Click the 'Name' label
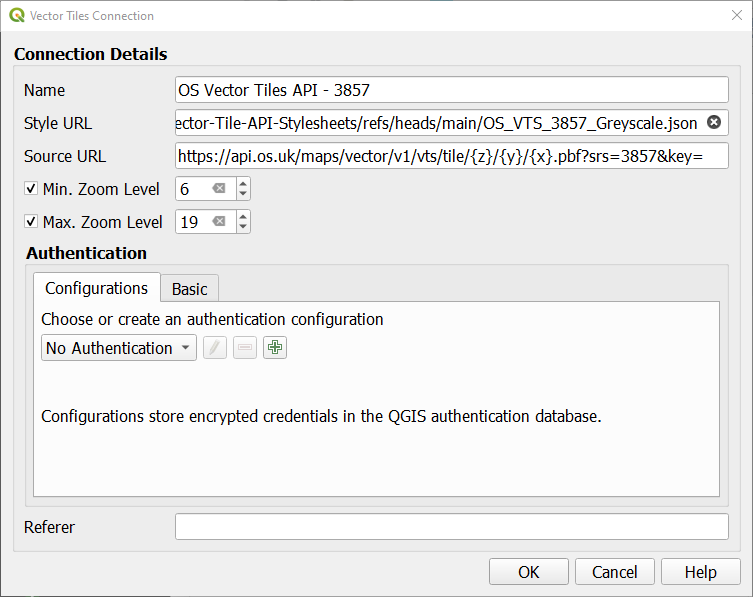753x597 pixels. (44, 90)
